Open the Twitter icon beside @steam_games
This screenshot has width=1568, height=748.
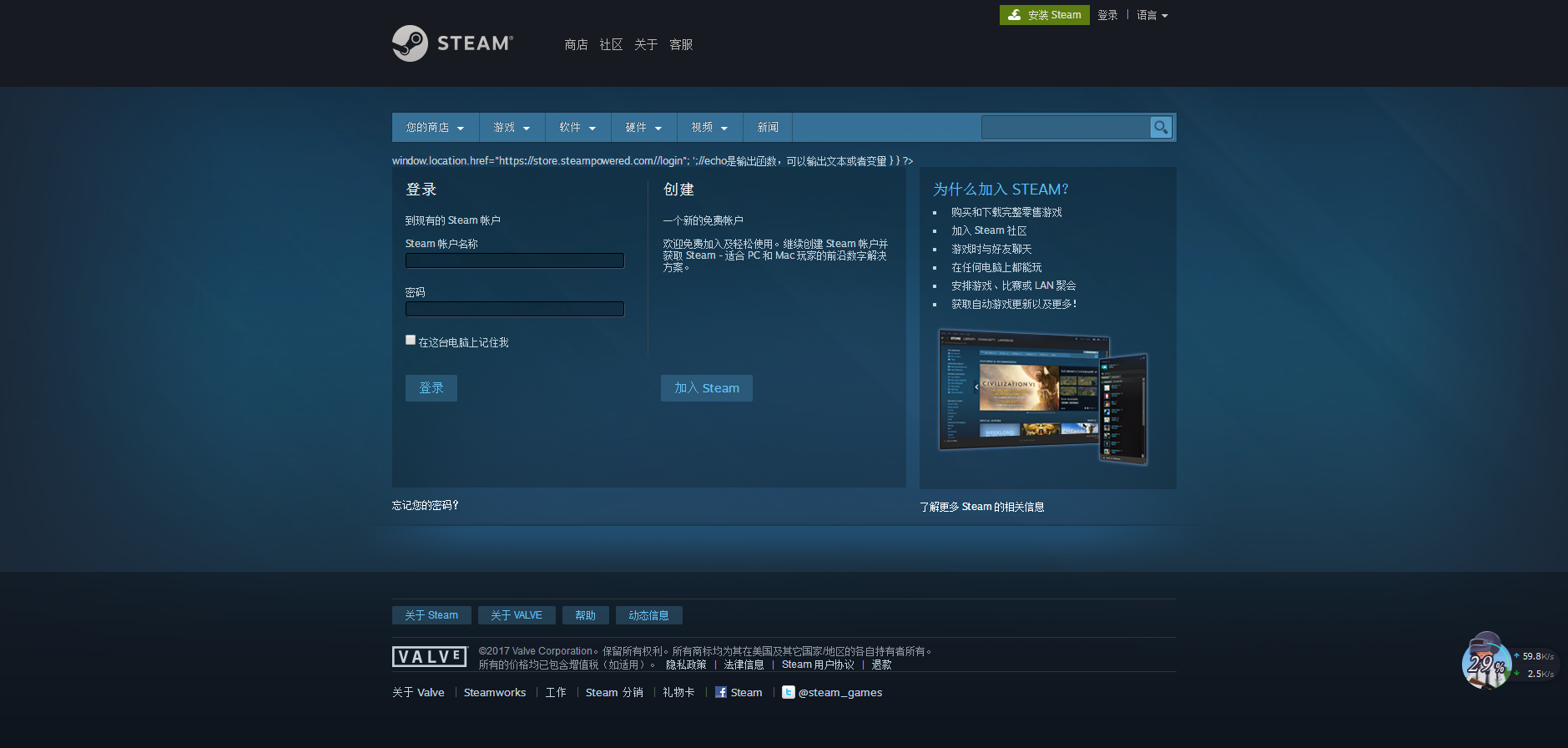[789, 692]
